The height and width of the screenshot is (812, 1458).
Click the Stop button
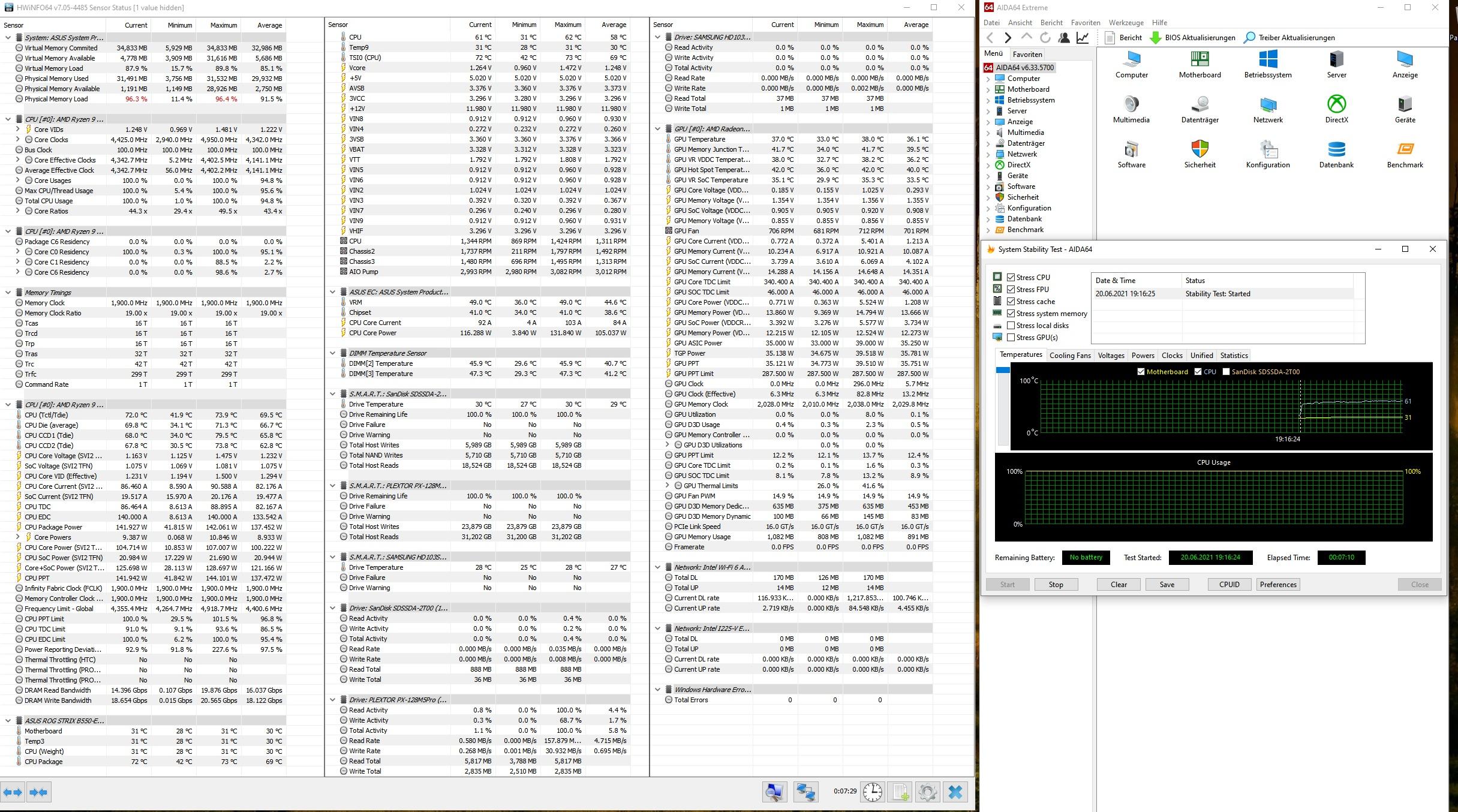(x=1056, y=585)
